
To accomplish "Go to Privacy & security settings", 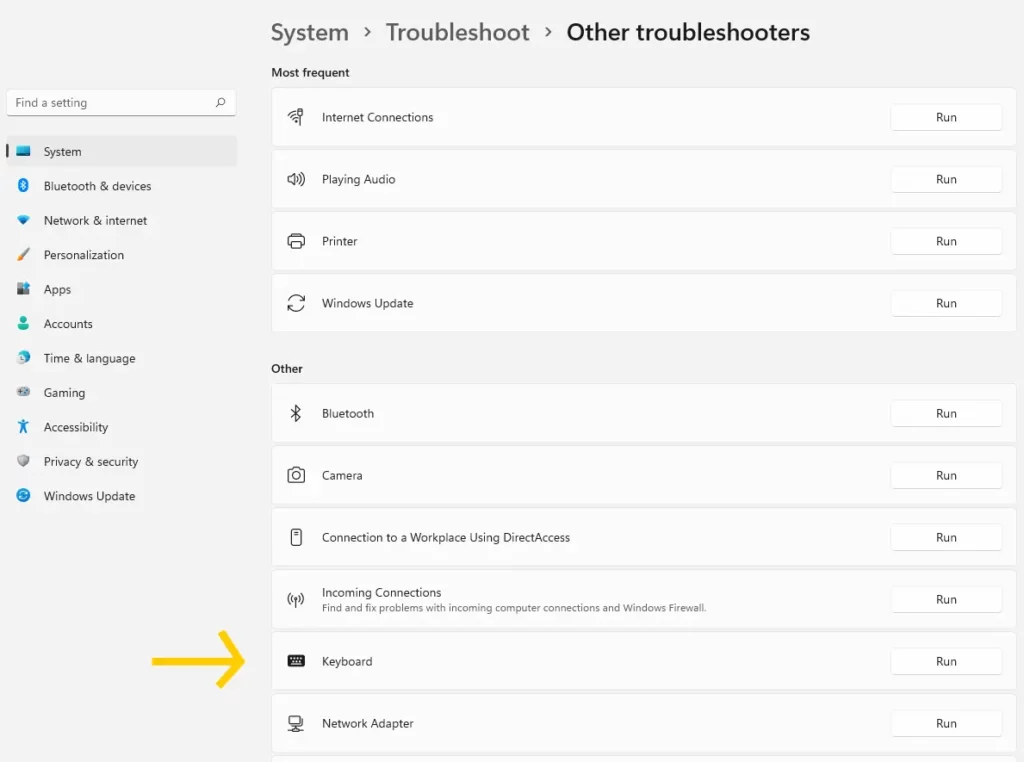I will tap(121, 462).
